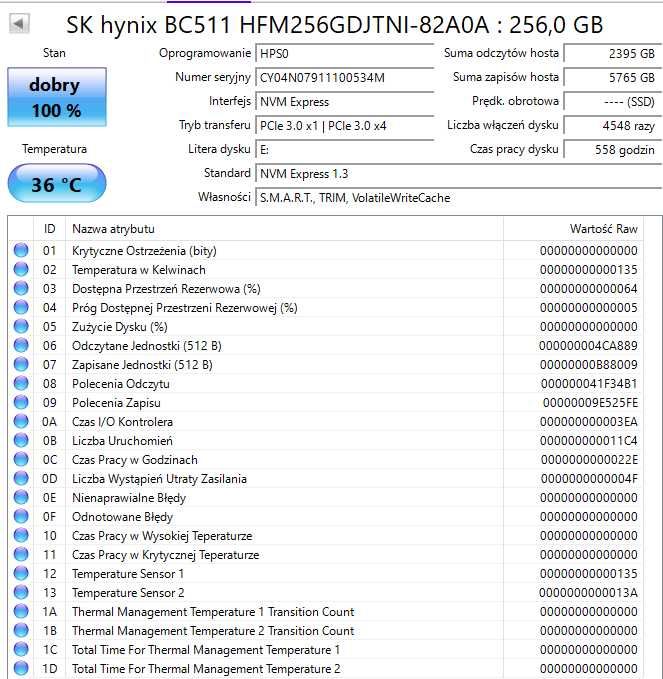This screenshot has width=663, height=679.
Task: Click the Suma odczytów hosta value 2395 GB
Action: (612, 54)
